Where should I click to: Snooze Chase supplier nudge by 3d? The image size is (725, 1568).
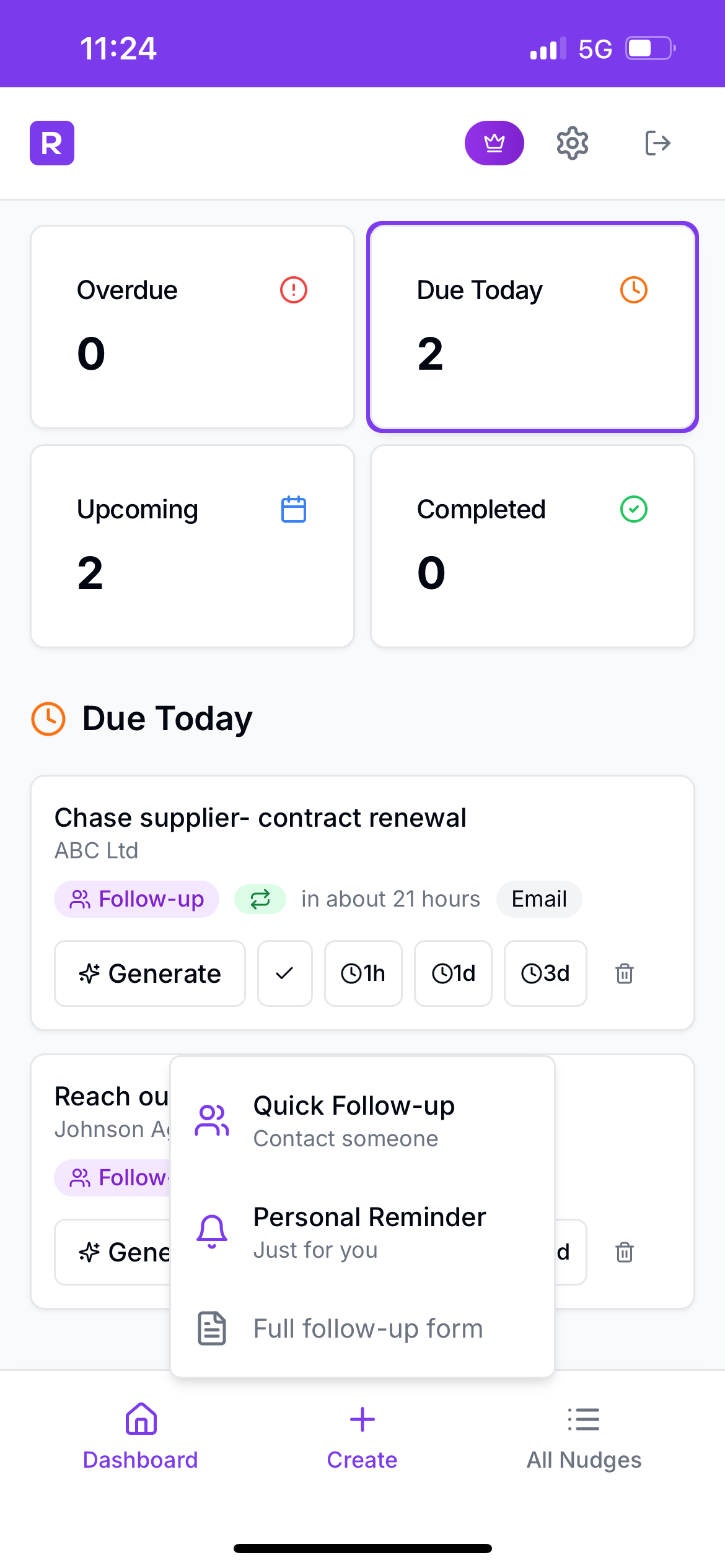tap(545, 973)
